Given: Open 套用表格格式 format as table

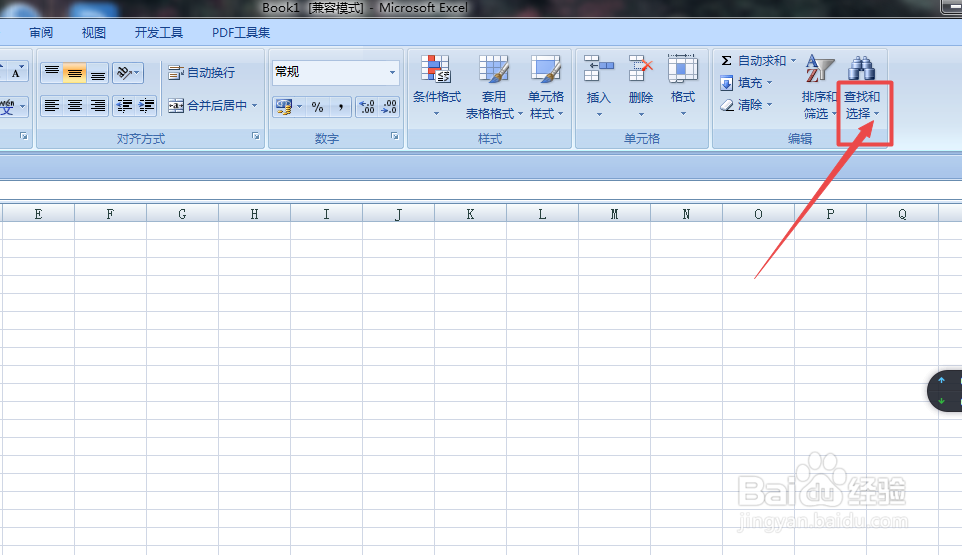Looking at the screenshot, I should point(494,86).
